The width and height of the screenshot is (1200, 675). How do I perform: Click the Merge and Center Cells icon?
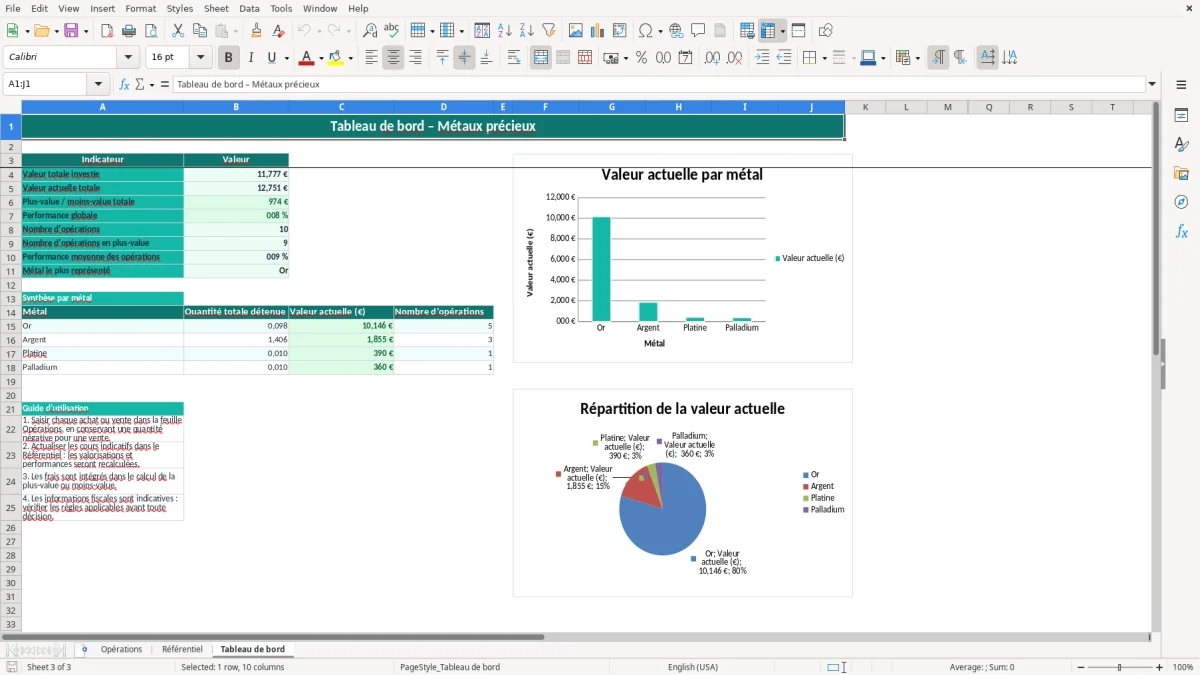541,58
